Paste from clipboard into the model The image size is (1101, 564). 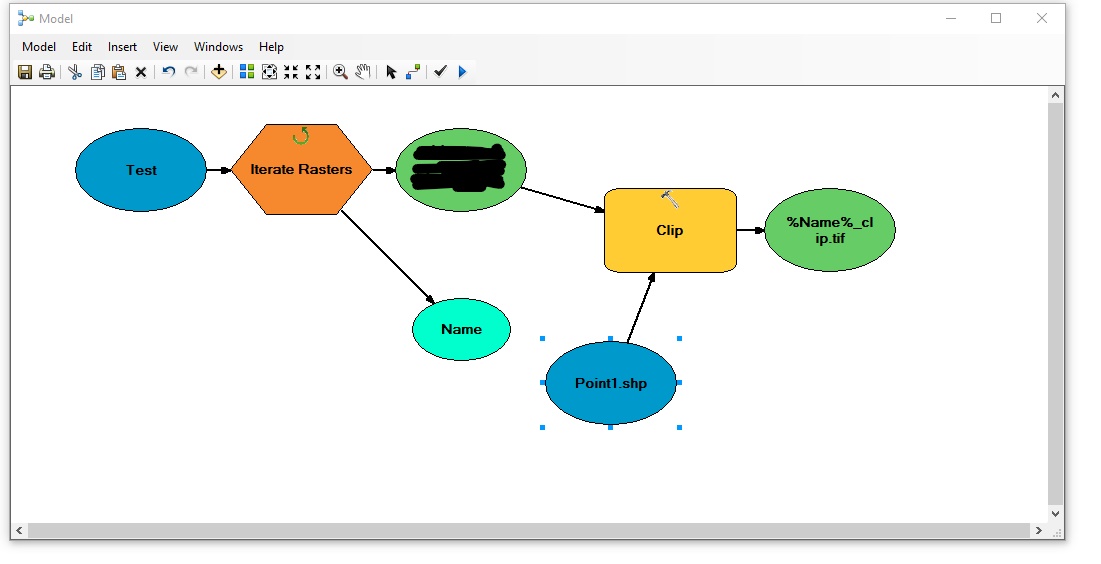tap(119, 72)
